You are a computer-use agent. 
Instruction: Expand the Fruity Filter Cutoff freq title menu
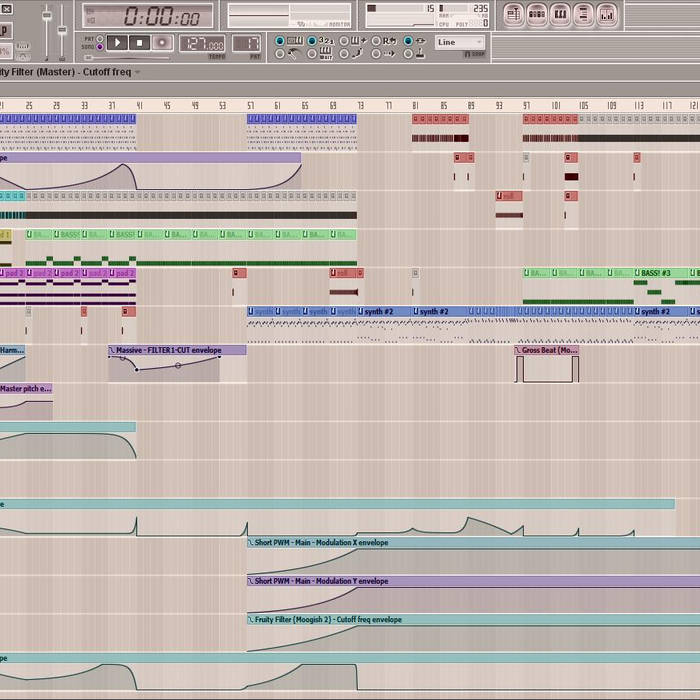pyautogui.click(x=137, y=72)
